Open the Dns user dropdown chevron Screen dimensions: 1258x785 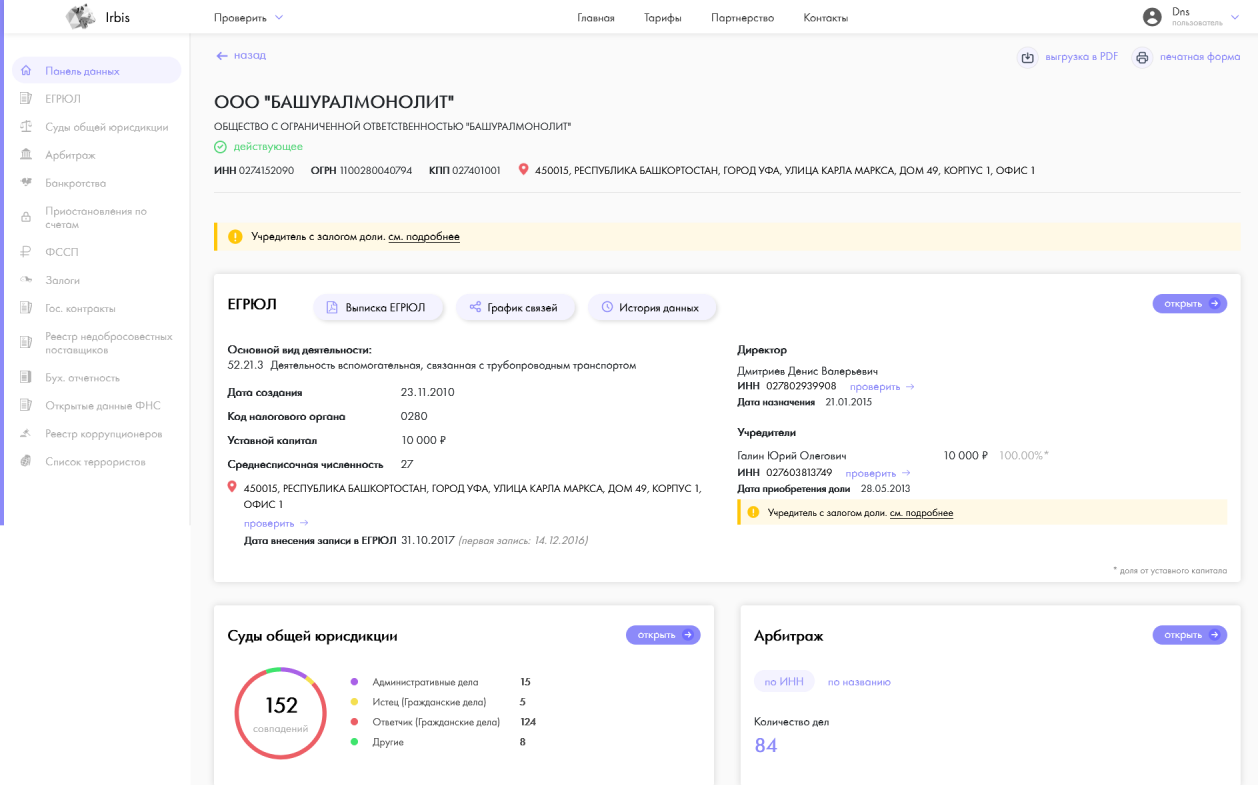(x=1234, y=17)
